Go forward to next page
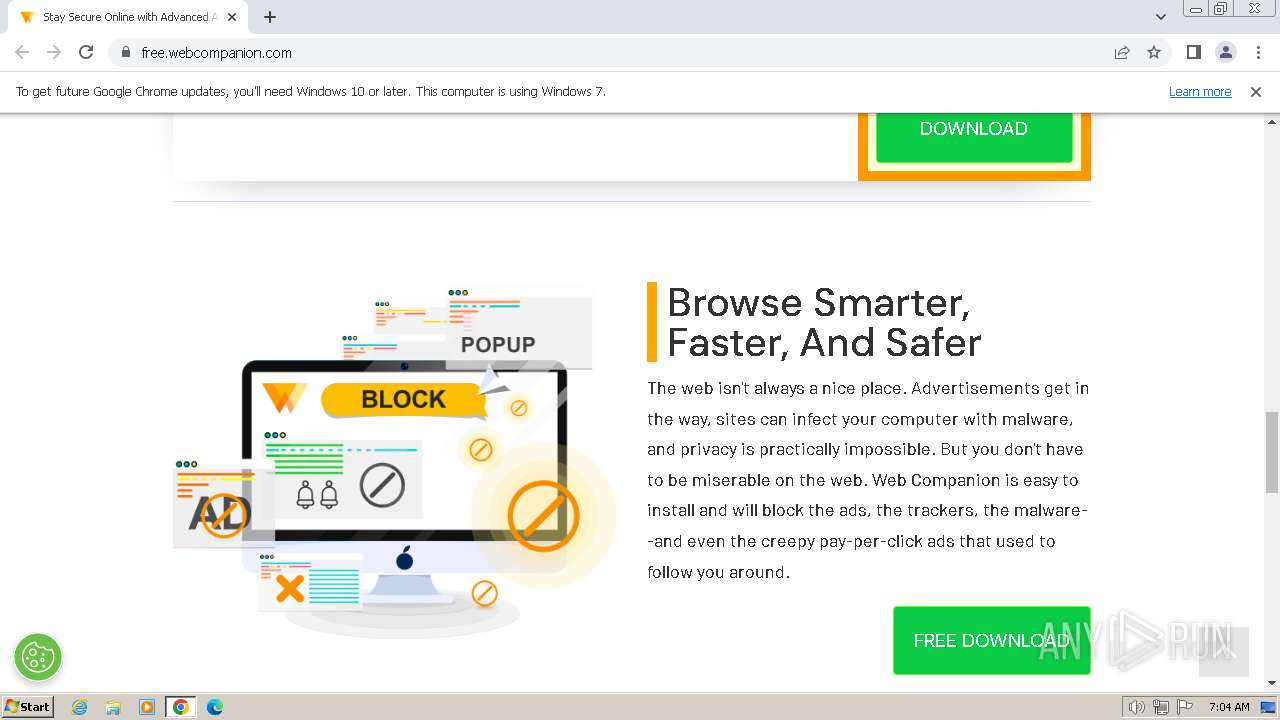The image size is (1280, 720). coord(54,52)
